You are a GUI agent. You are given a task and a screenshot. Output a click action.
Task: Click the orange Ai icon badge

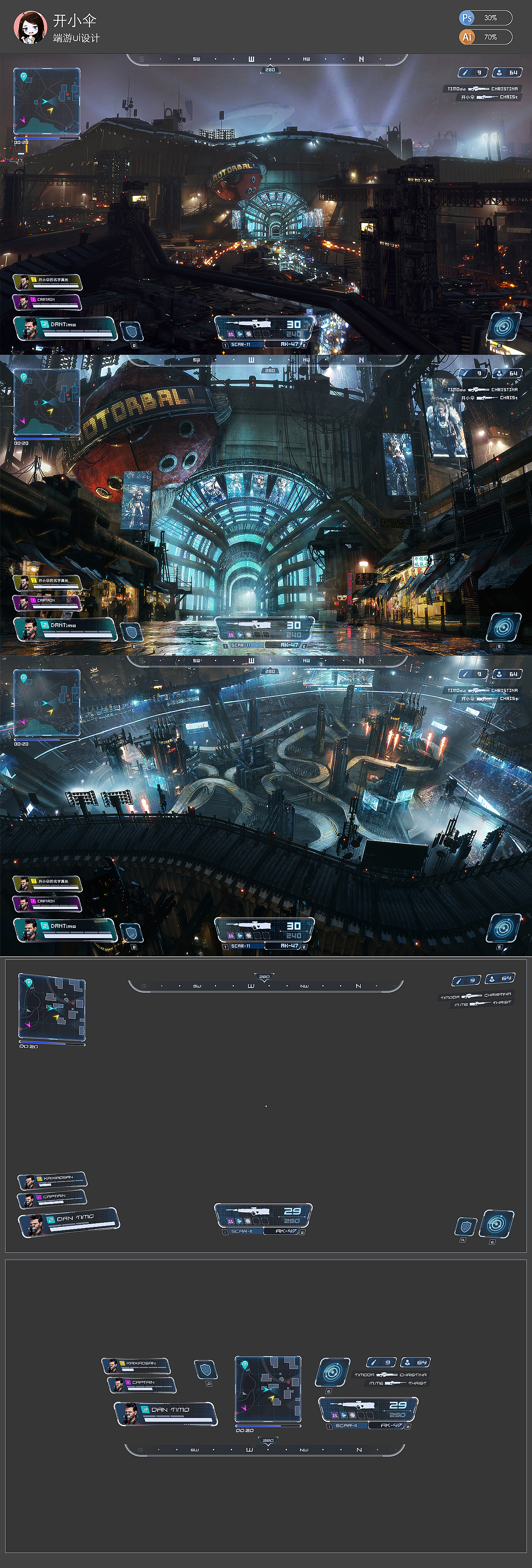pyautogui.click(x=467, y=37)
